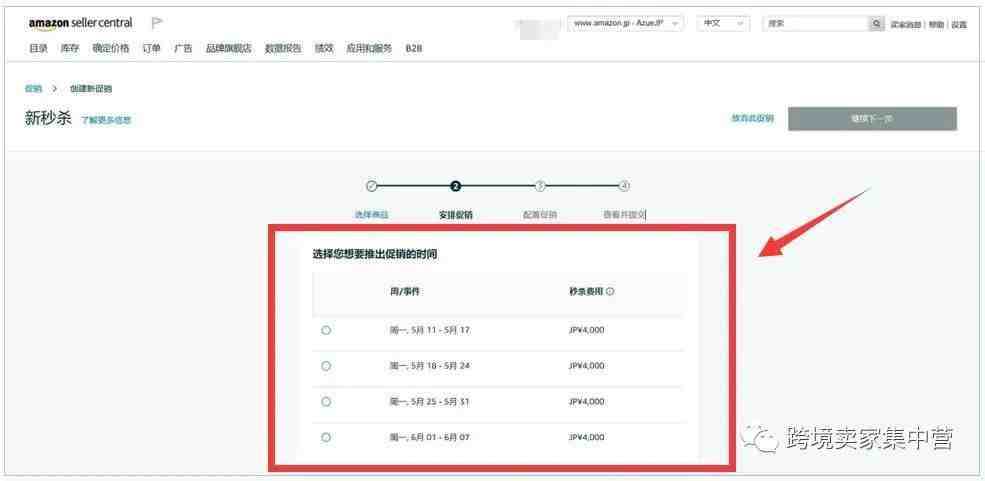Click the 了解更多信息 link beside 新秒杀
The height and width of the screenshot is (481, 985).
pyautogui.click(x=106, y=120)
